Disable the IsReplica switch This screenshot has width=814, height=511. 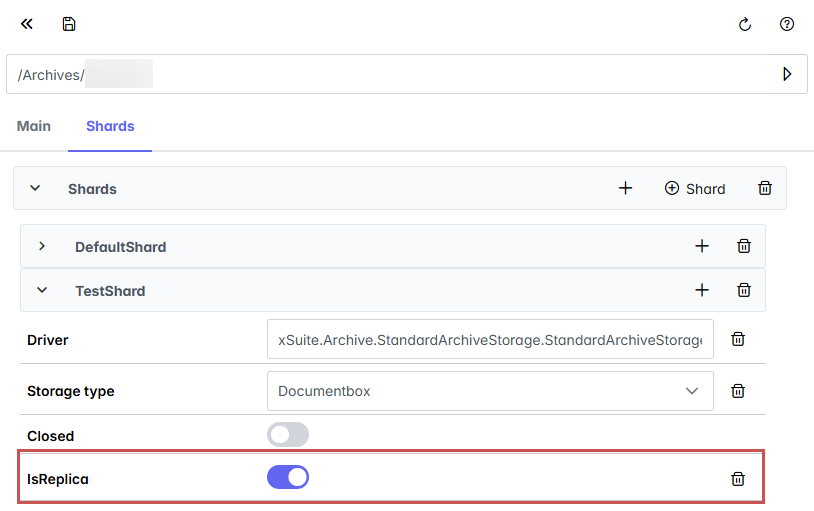288,477
